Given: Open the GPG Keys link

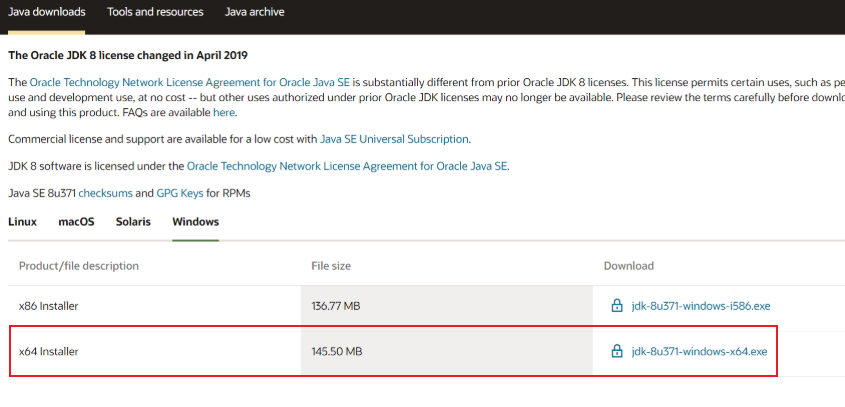Looking at the screenshot, I should [x=180, y=194].
